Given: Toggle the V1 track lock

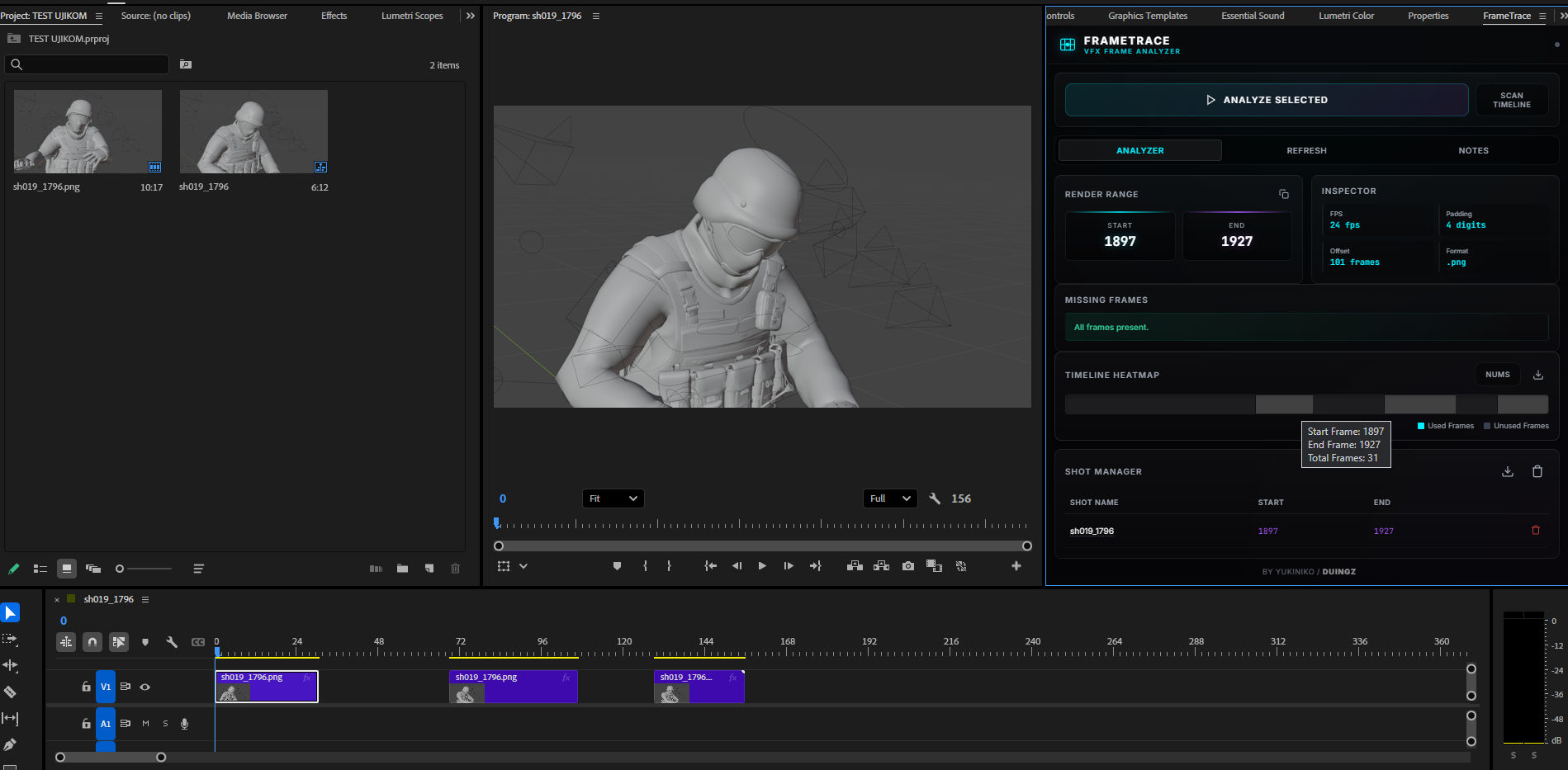Looking at the screenshot, I should click(86, 687).
